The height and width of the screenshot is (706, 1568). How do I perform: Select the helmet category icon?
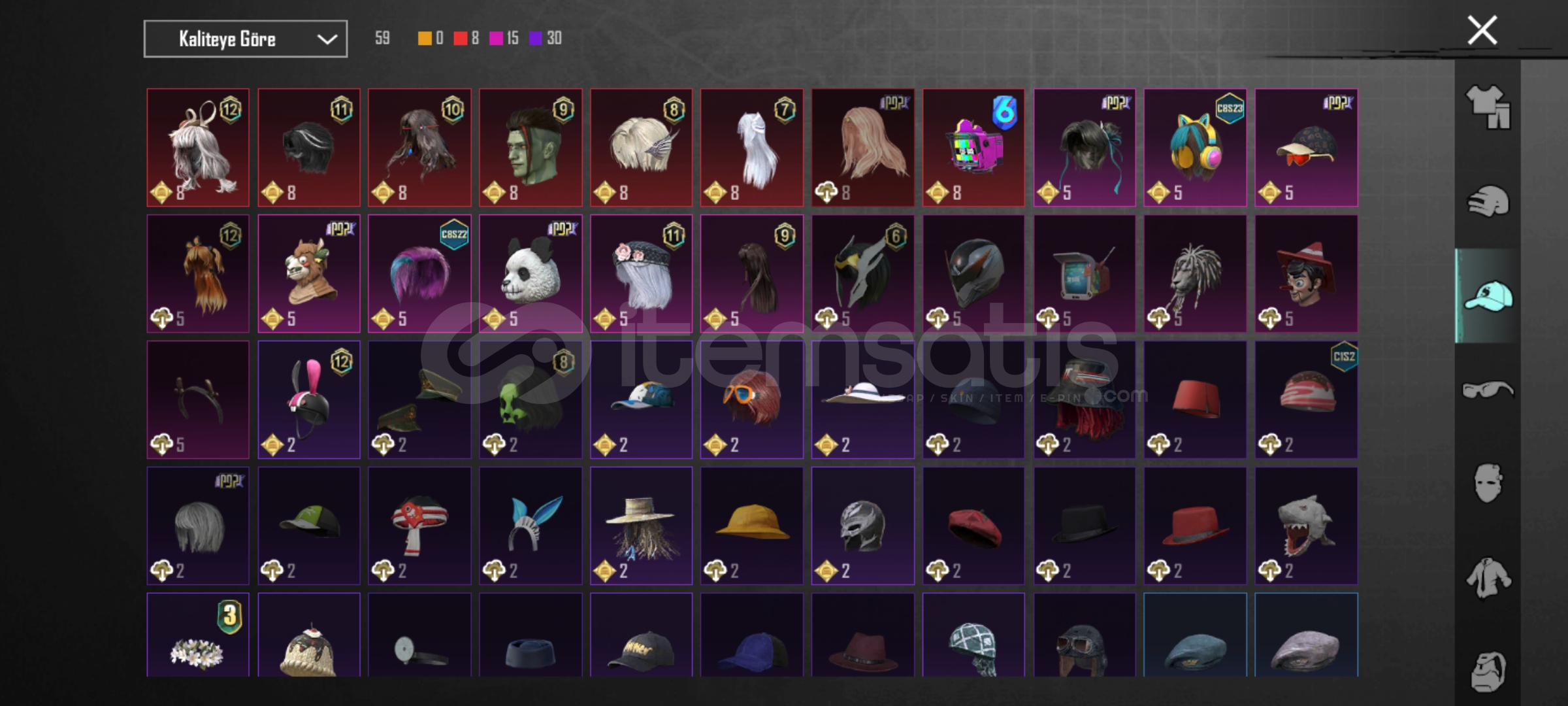1488,202
